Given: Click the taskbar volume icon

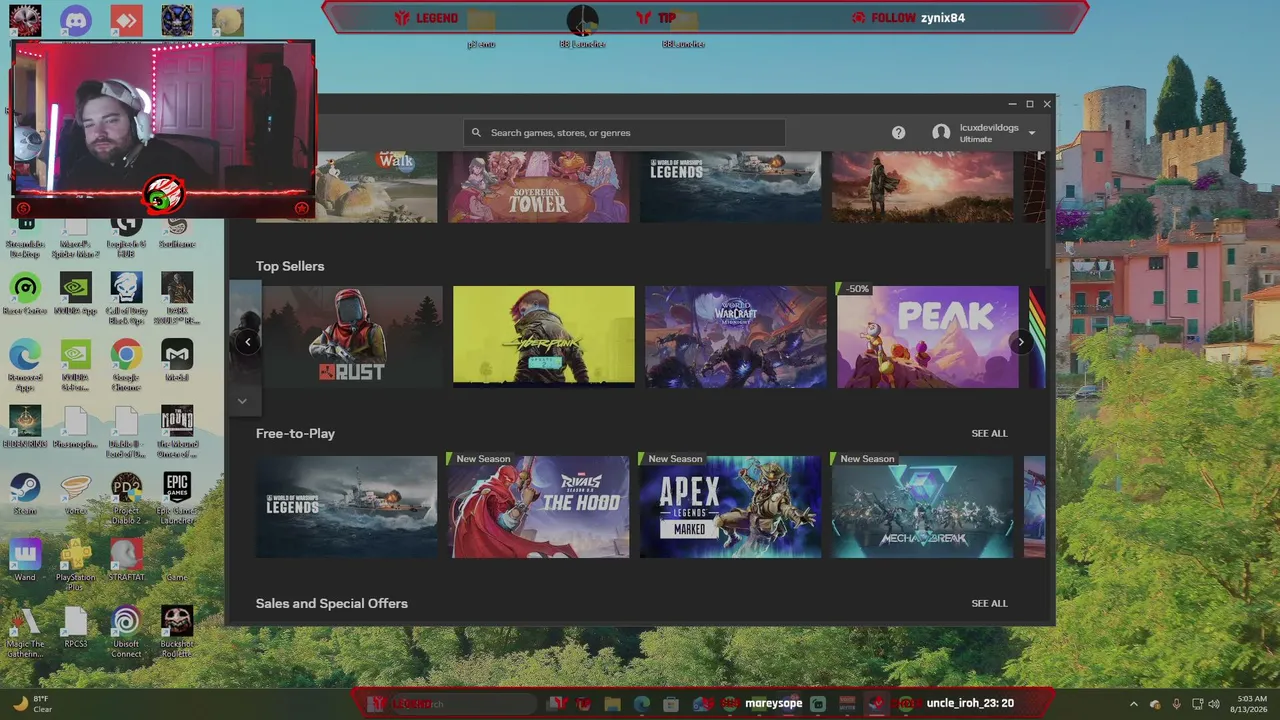Looking at the screenshot, I should coord(1214,704).
